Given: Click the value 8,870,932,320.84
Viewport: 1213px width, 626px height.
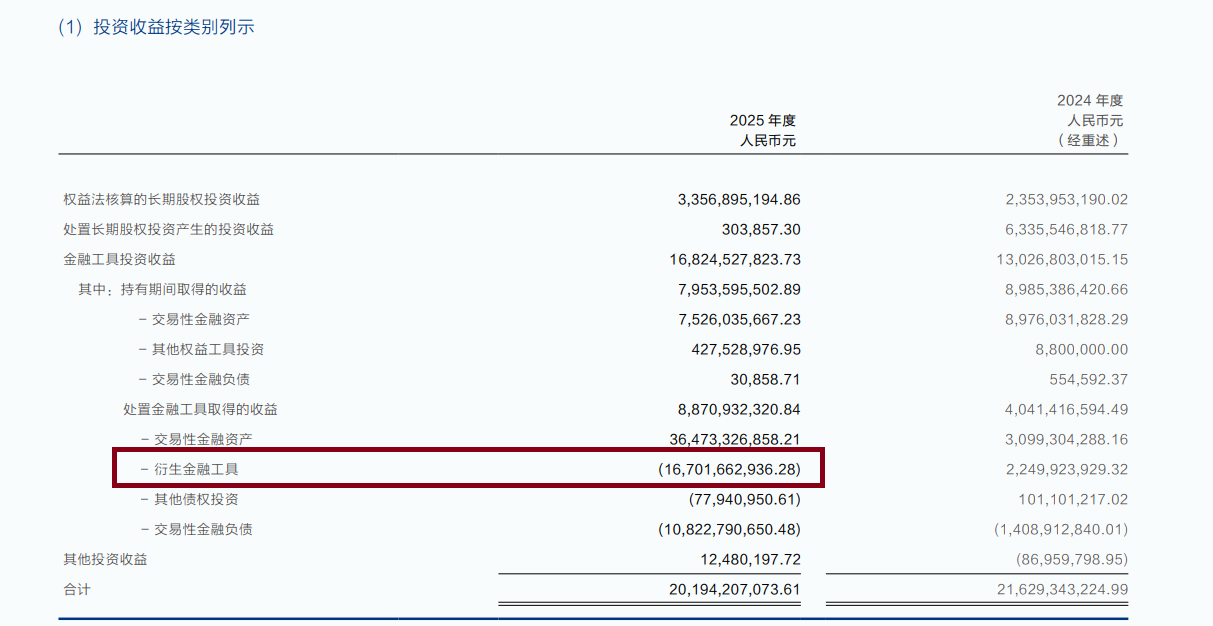Looking at the screenshot, I should 739,410.
